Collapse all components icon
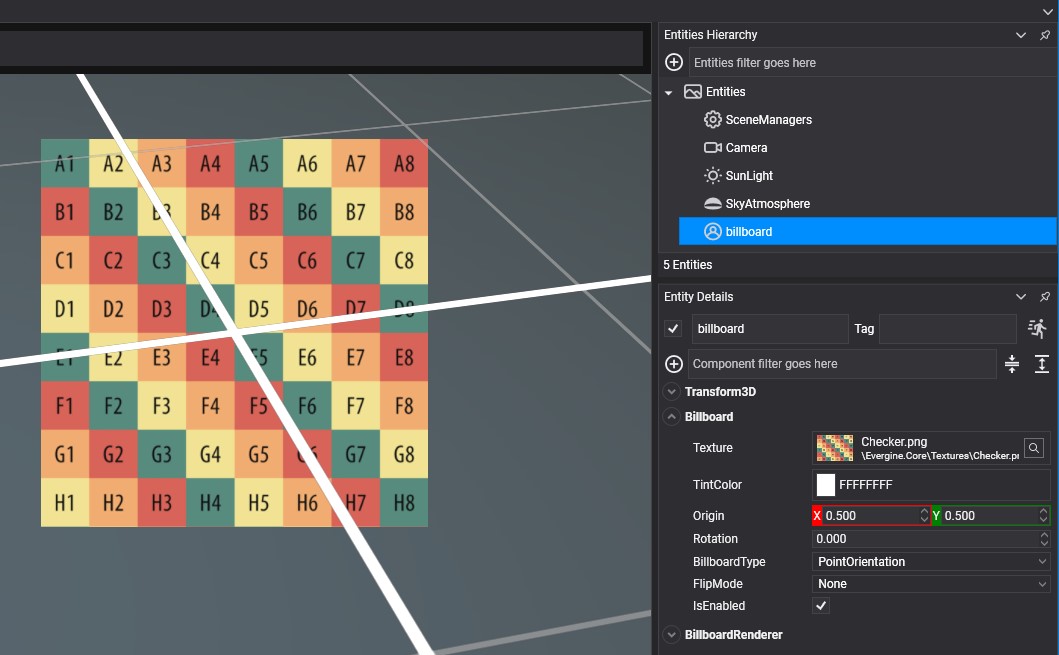 point(1012,364)
